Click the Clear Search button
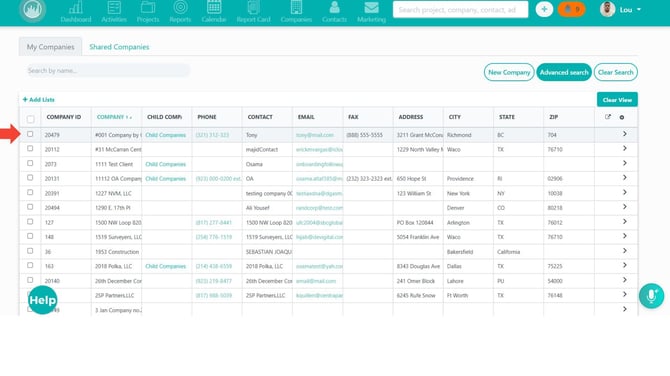 coord(616,72)
